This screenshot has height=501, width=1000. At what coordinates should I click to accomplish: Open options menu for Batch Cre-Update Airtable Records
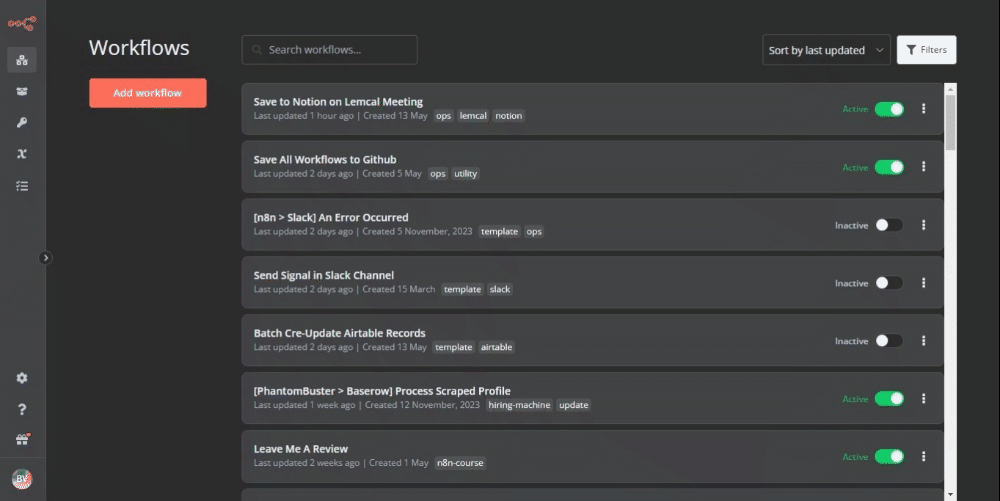click(x=923, y=340)
